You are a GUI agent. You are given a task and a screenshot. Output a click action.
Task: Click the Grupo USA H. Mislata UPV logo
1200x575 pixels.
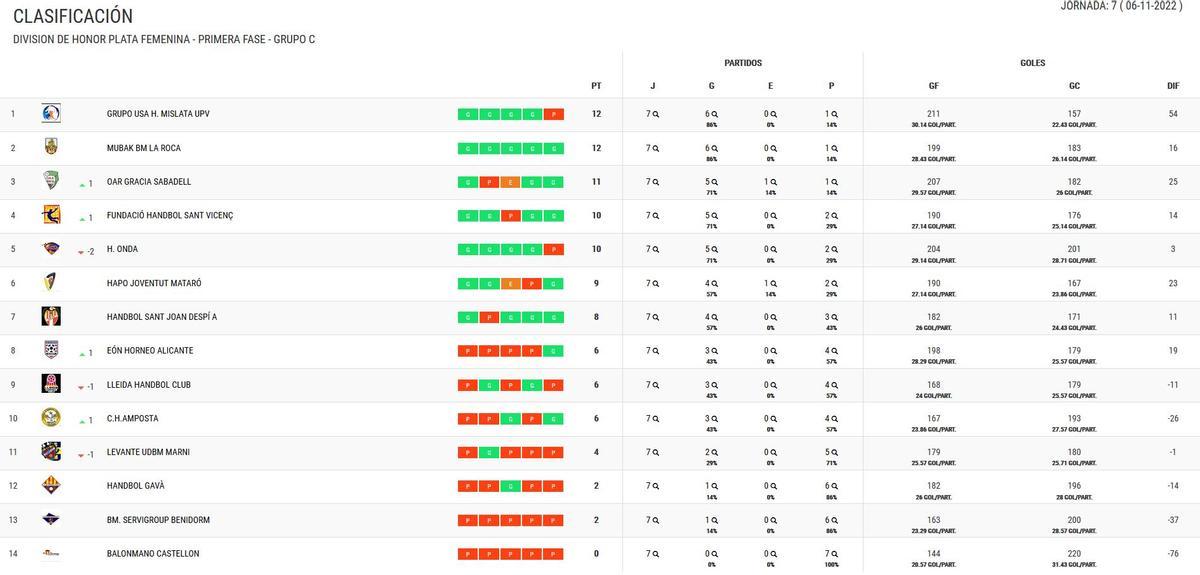pyautogui.click(x=51, y=114)
